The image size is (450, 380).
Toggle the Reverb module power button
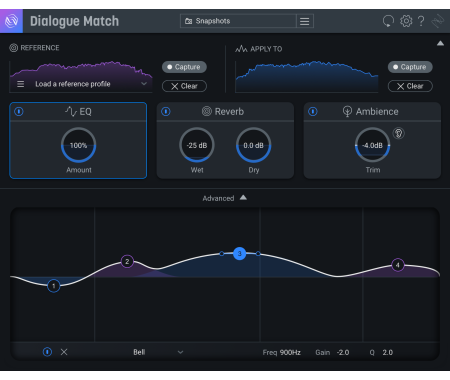[166, 111]
